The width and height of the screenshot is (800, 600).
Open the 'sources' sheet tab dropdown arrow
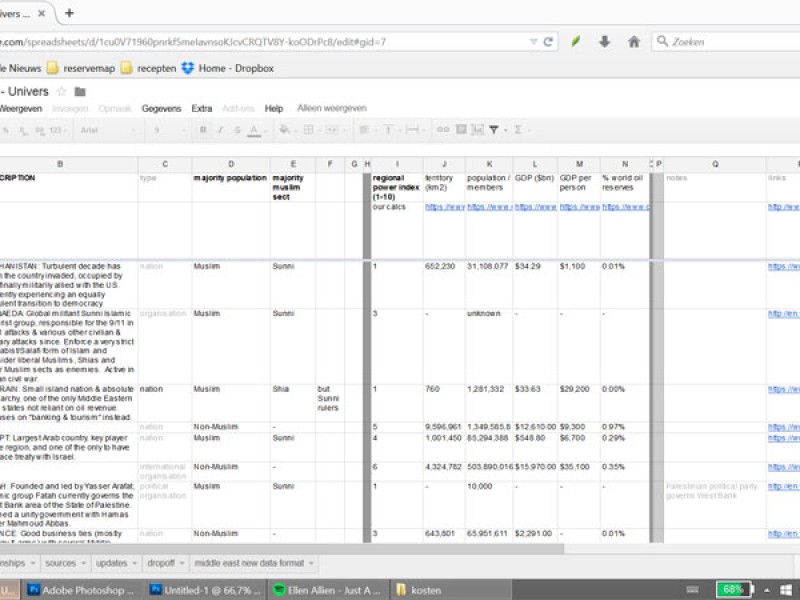pyautogui.click(x=84, y=563)
